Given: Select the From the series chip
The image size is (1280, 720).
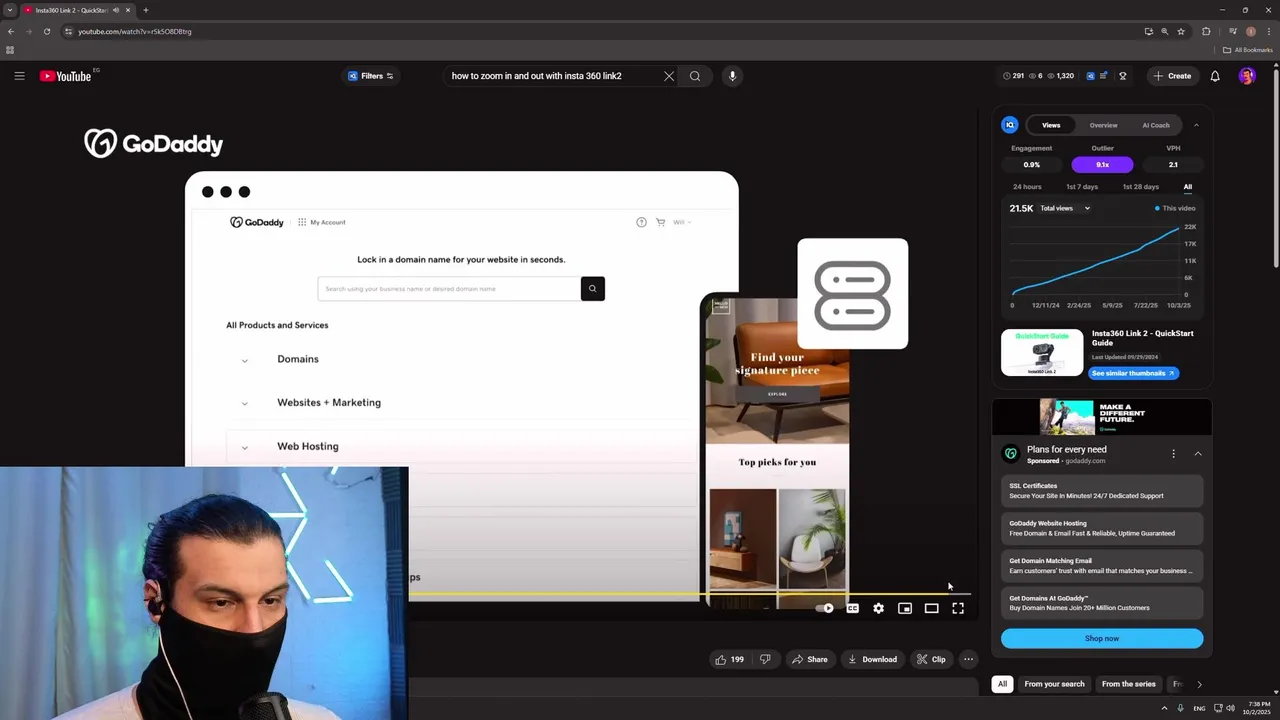Looking at the screenshot, I should coord(1128,684).
